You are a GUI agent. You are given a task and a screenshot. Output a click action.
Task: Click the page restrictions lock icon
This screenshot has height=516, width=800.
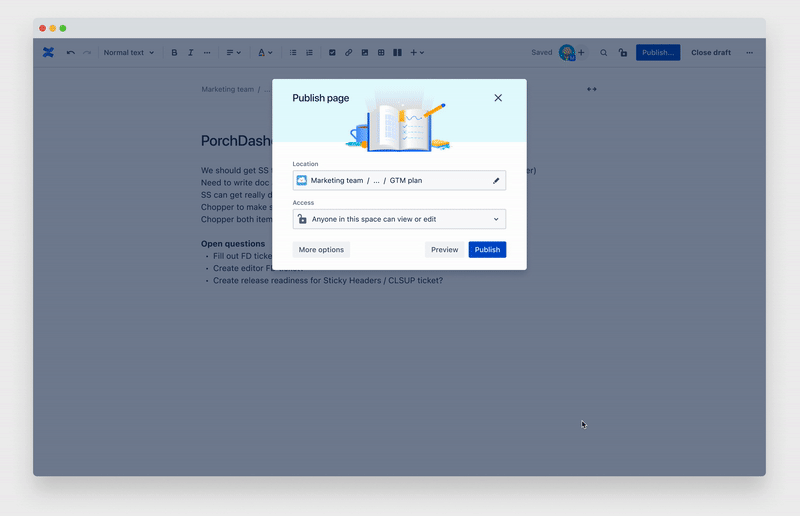[x=622, y=53]
